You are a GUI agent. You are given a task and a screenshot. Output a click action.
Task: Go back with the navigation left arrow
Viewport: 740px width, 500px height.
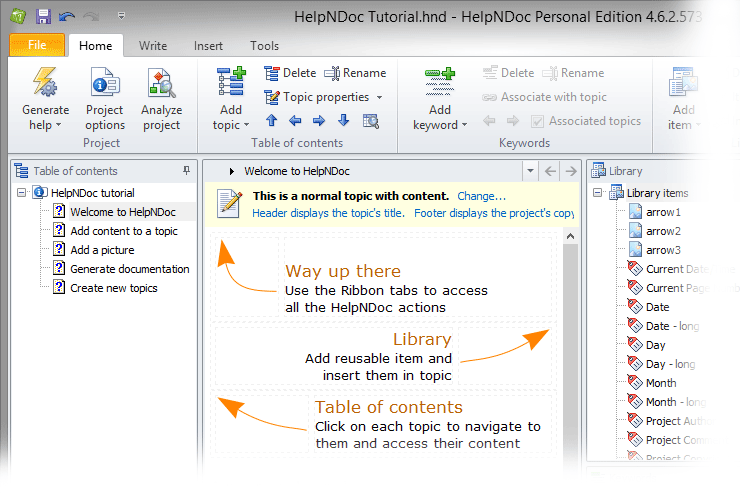550,171
